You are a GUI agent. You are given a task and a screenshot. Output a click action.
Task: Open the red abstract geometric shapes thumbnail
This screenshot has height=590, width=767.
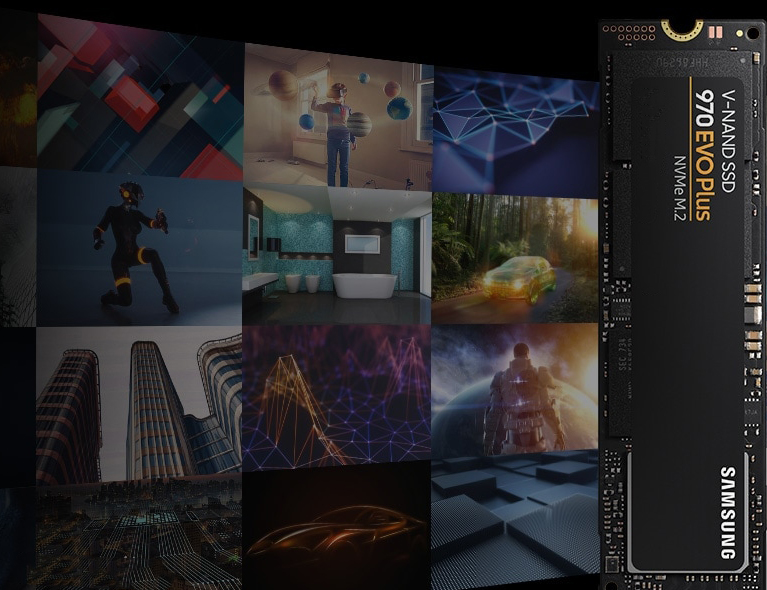click(x=140, y=97)
